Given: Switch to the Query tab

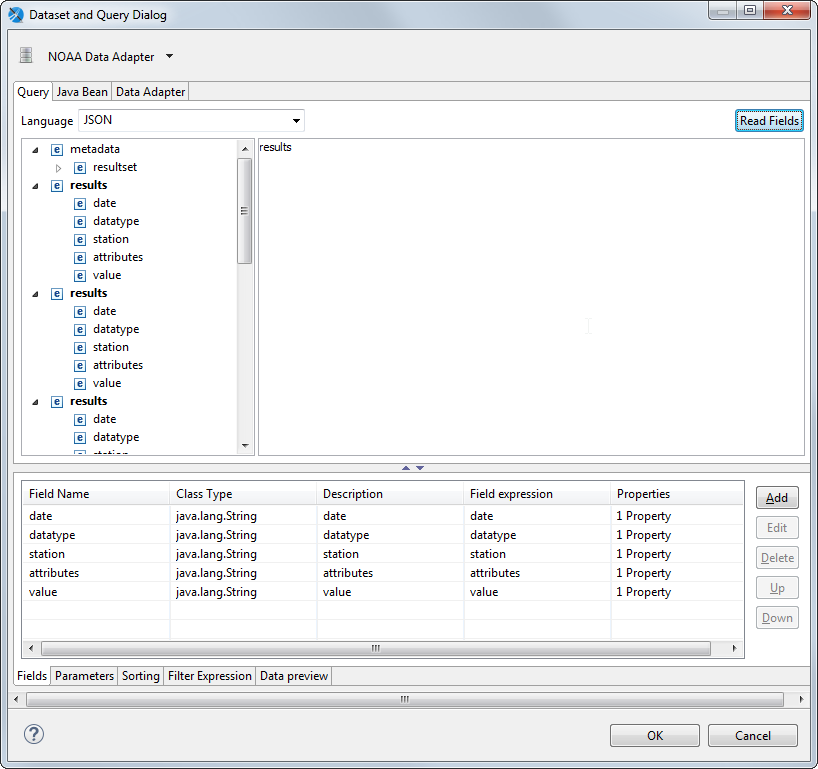Looking at the screenshot, I should click(33, 92).
